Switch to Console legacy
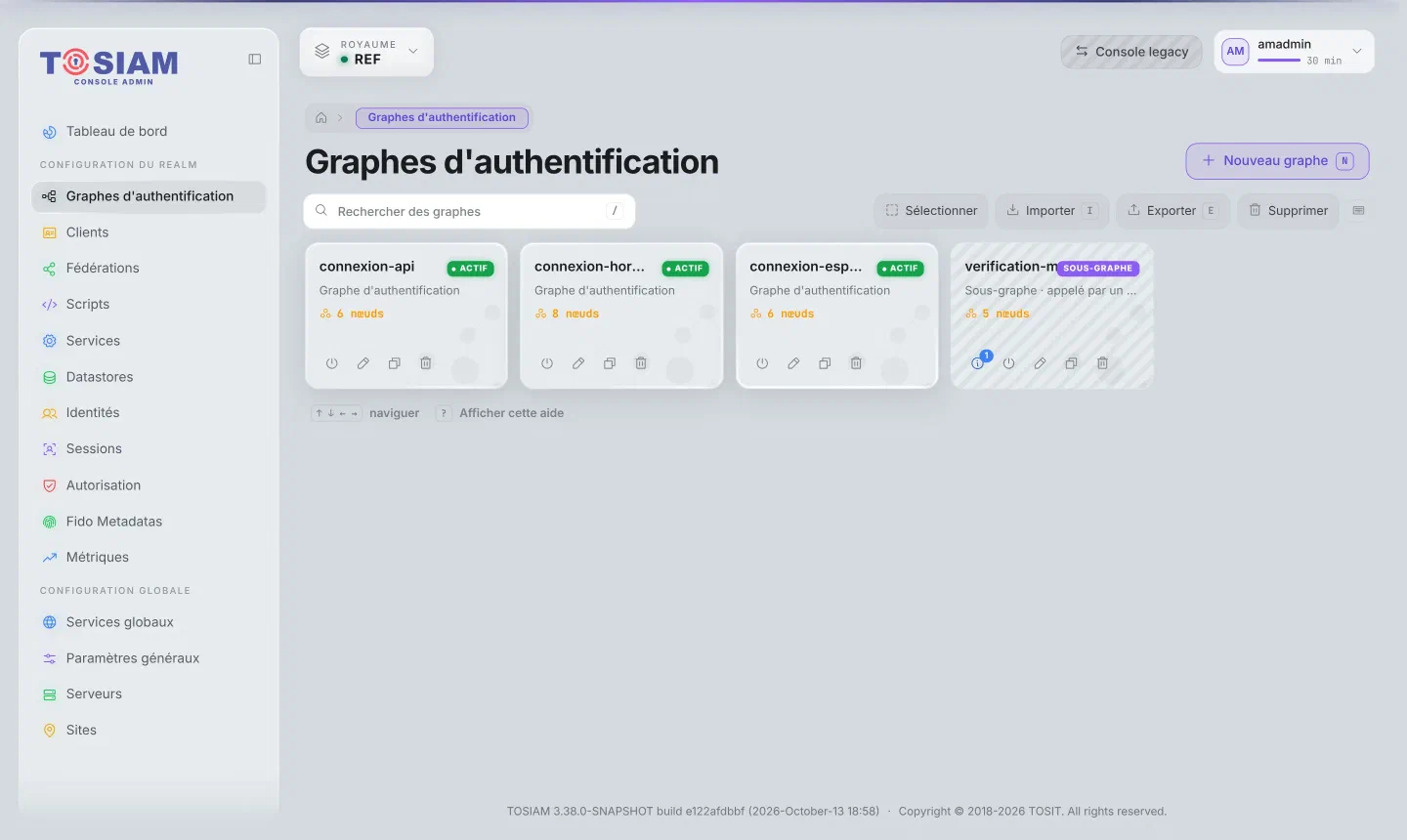 click(1131, 52)
